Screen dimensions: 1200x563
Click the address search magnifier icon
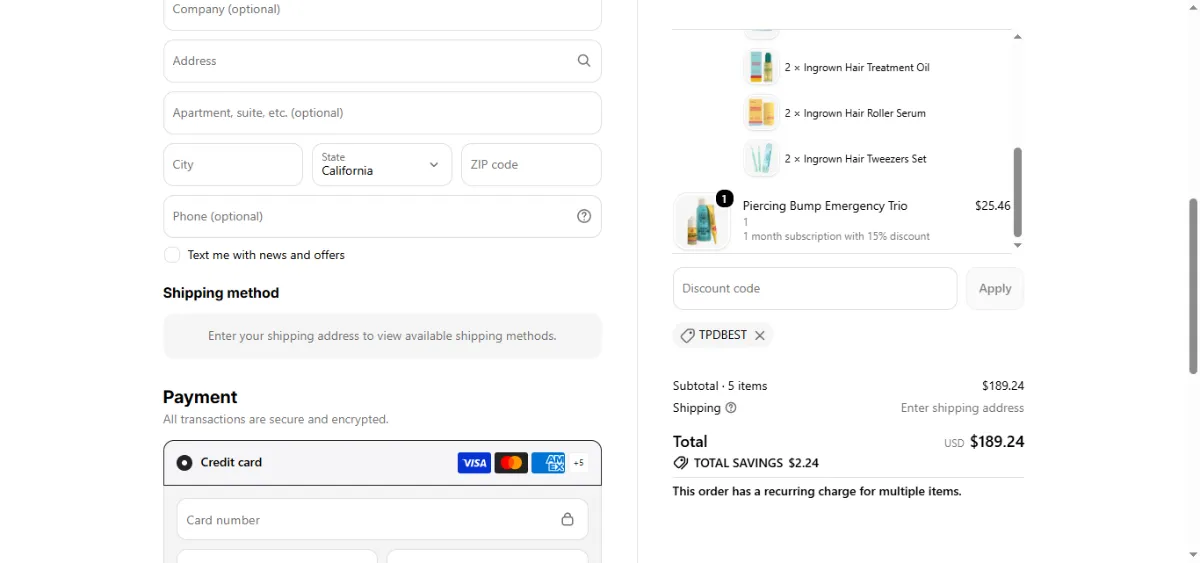[x=584, y=61]
